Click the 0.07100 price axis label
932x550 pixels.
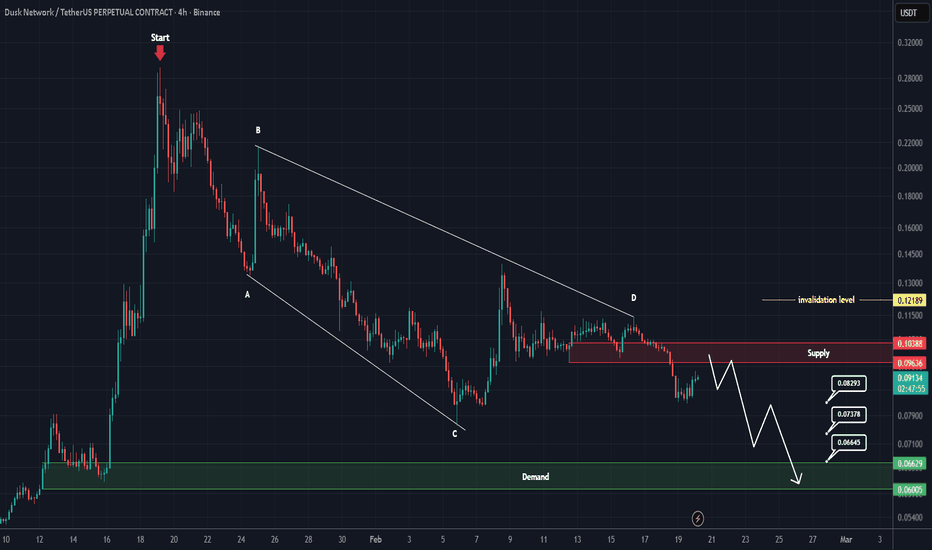coord(910,444)
